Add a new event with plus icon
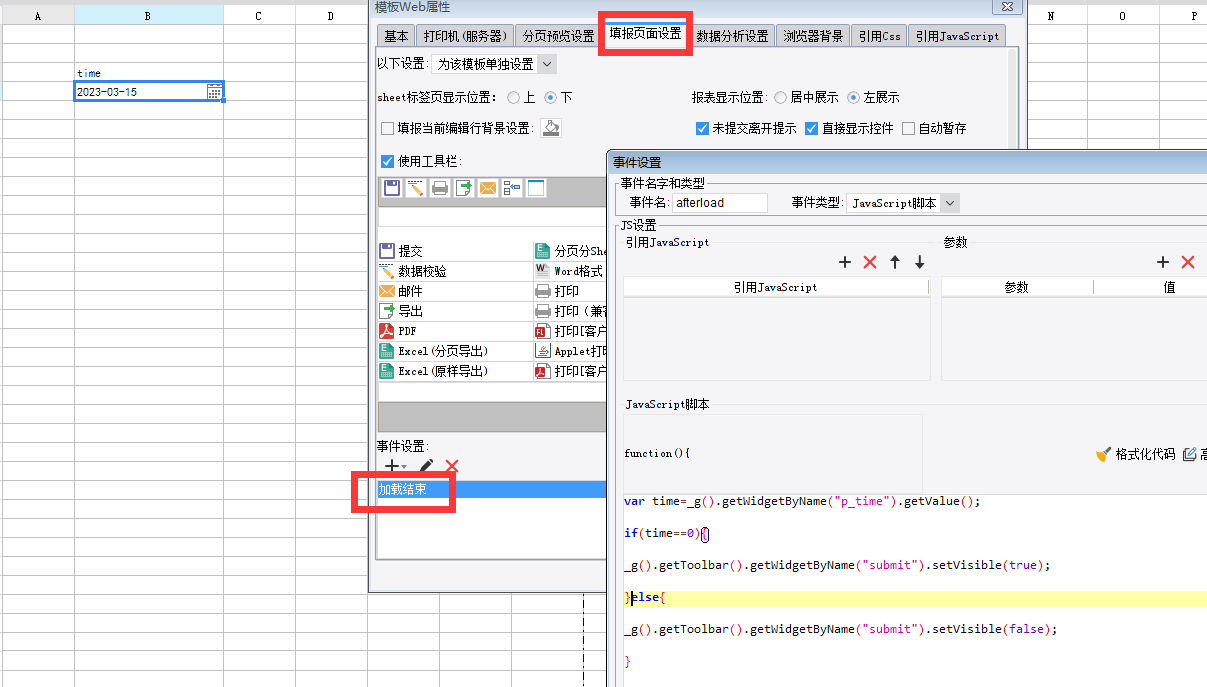The width and height of the screenshot is (1207, 687). 391,466
